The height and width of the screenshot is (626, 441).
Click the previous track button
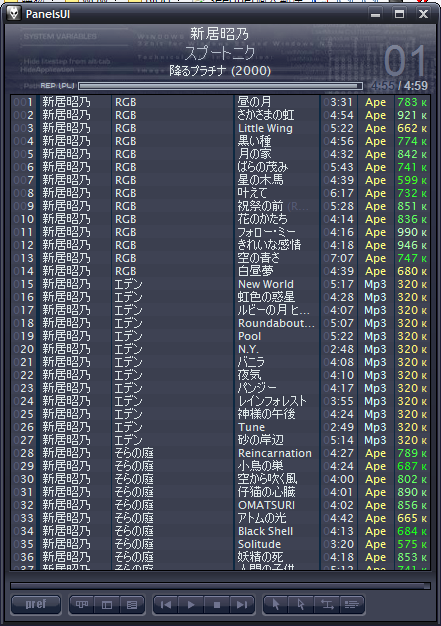[x=166, y=604]
